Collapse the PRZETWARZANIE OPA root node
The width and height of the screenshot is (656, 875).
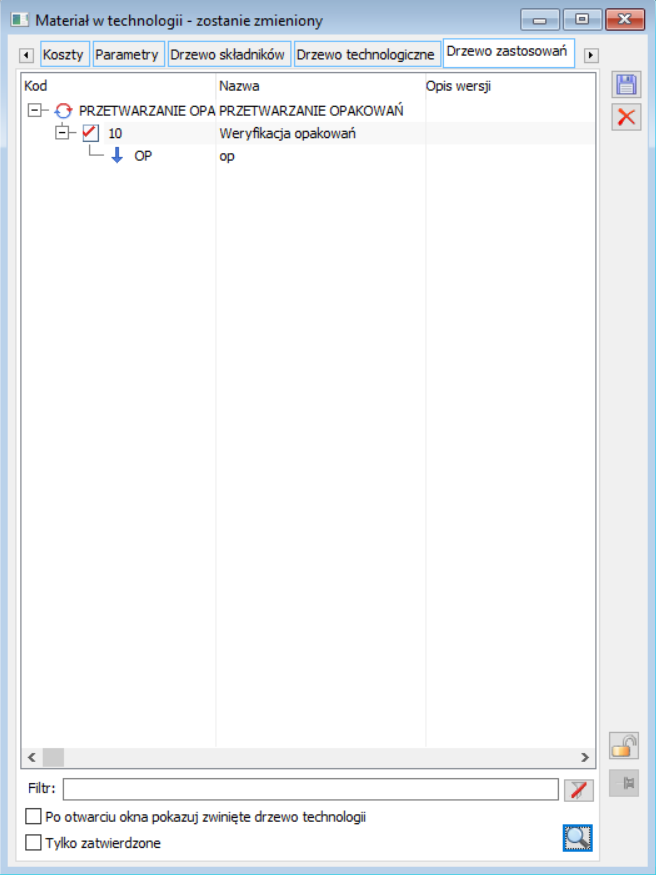tap(35, 110)
